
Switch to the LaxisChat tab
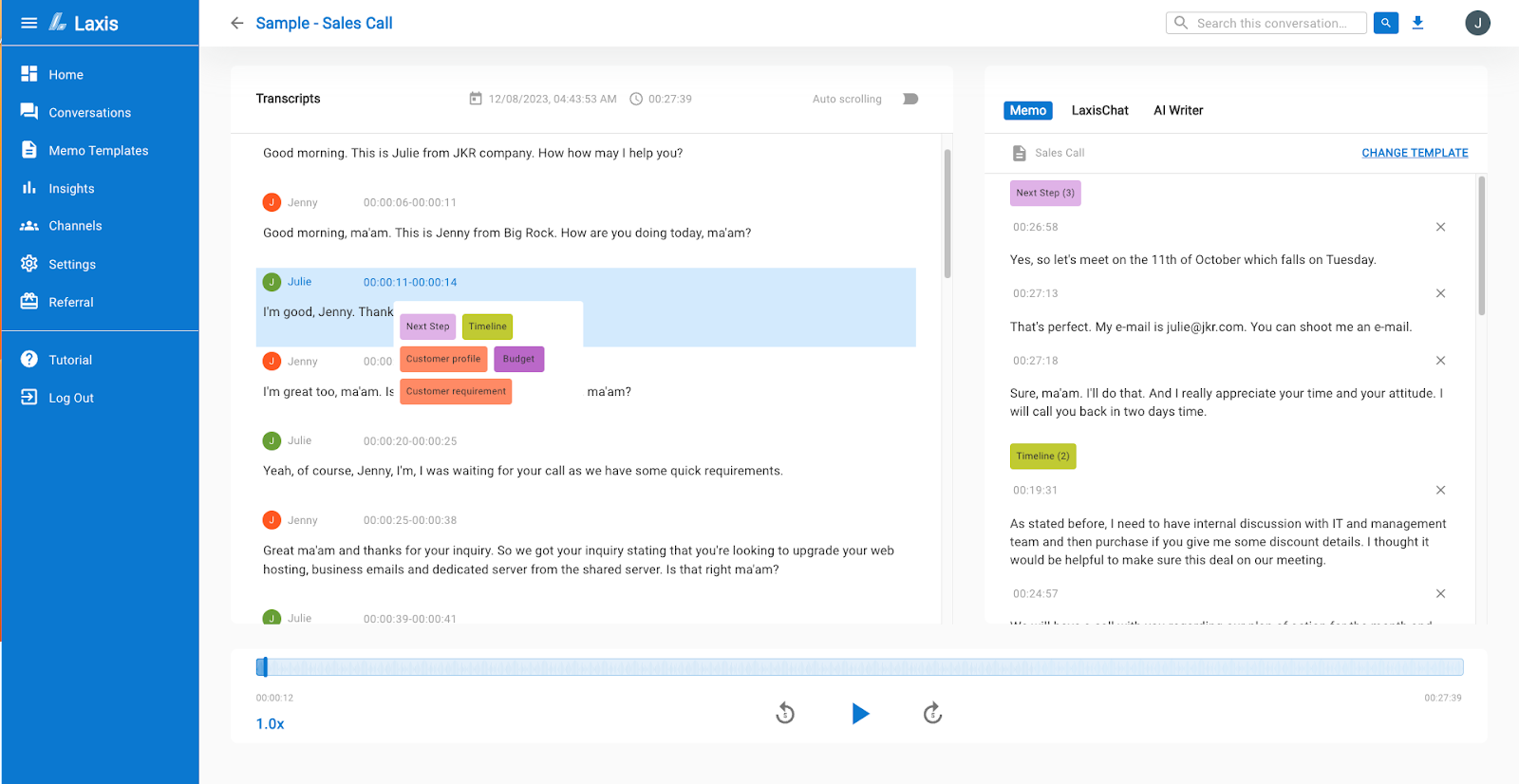[x=1099, y=110]
